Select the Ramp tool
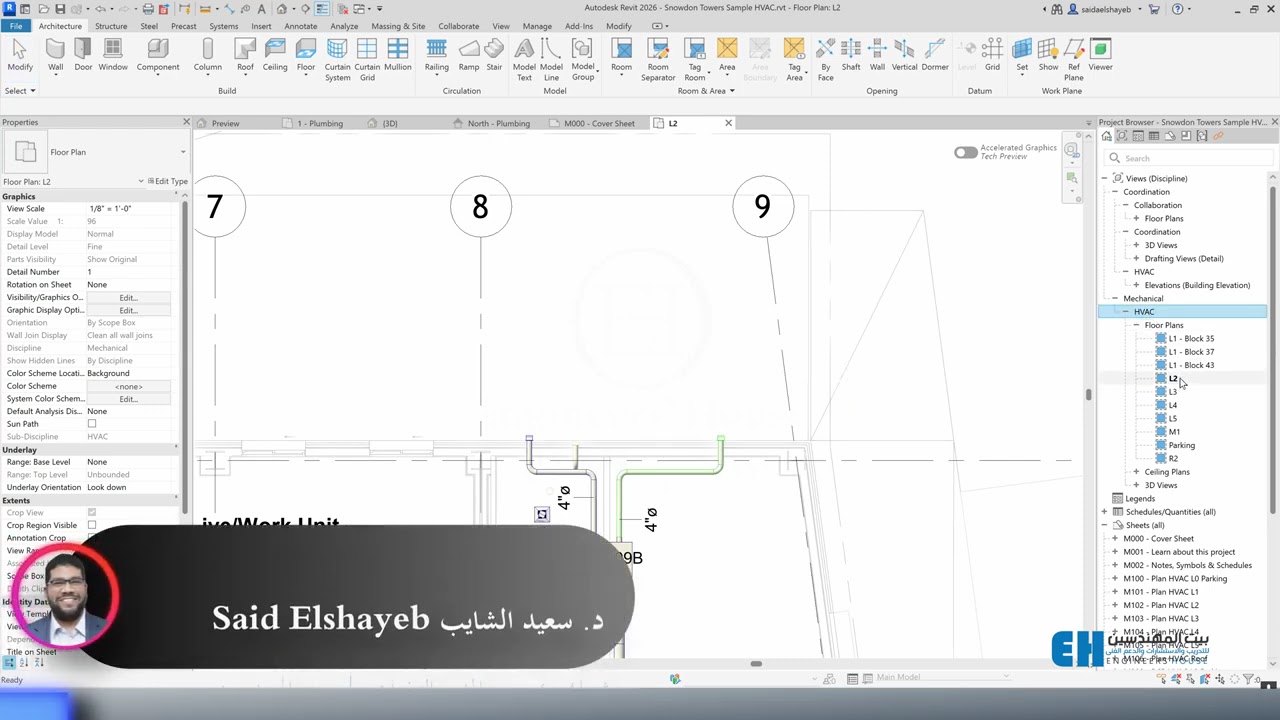 [469, 55]
